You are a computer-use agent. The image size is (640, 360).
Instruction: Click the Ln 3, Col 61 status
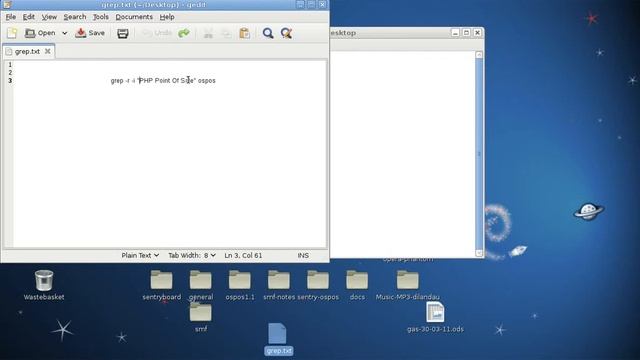coord(243,255)
